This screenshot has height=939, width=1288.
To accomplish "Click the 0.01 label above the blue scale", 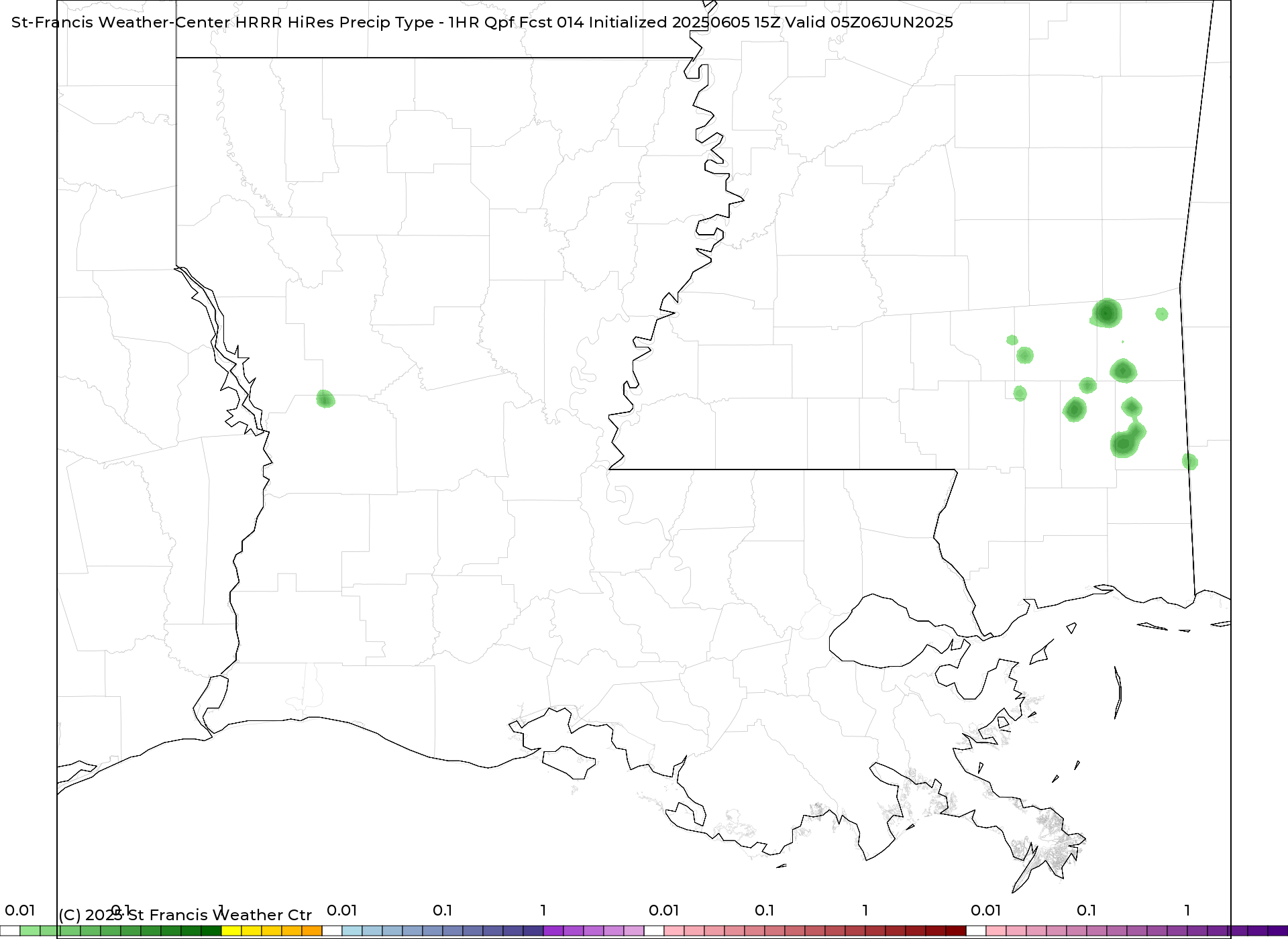I will pyautogui.click(x=341, y=910).
